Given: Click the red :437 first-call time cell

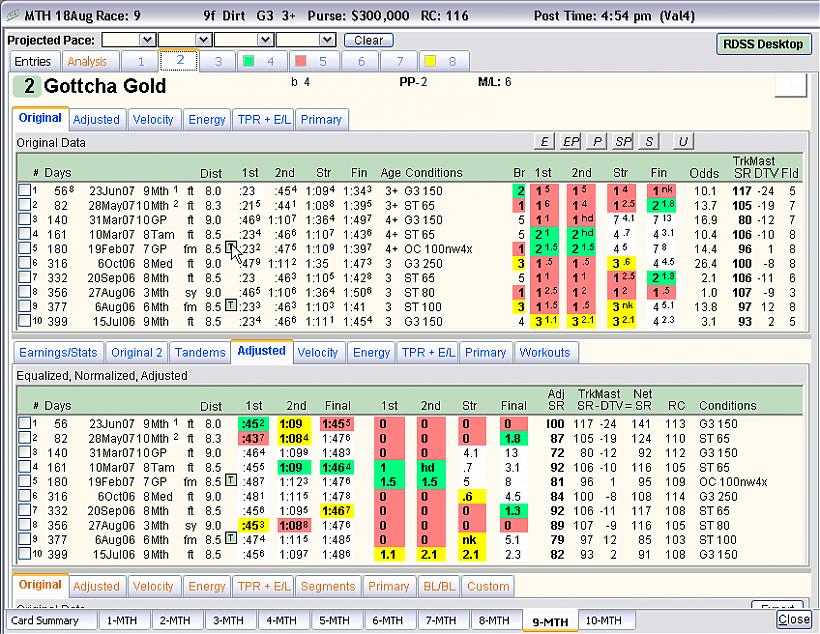Looking at the screenshot, I should [x=254, y=438].
